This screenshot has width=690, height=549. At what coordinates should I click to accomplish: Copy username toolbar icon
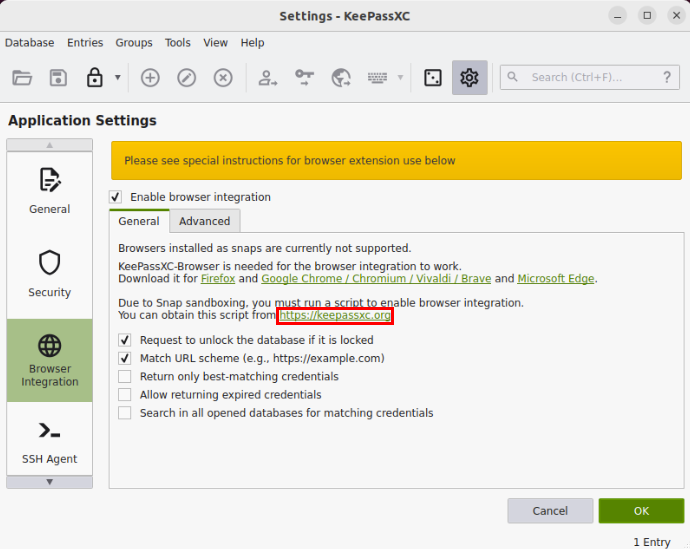[268, 78]
